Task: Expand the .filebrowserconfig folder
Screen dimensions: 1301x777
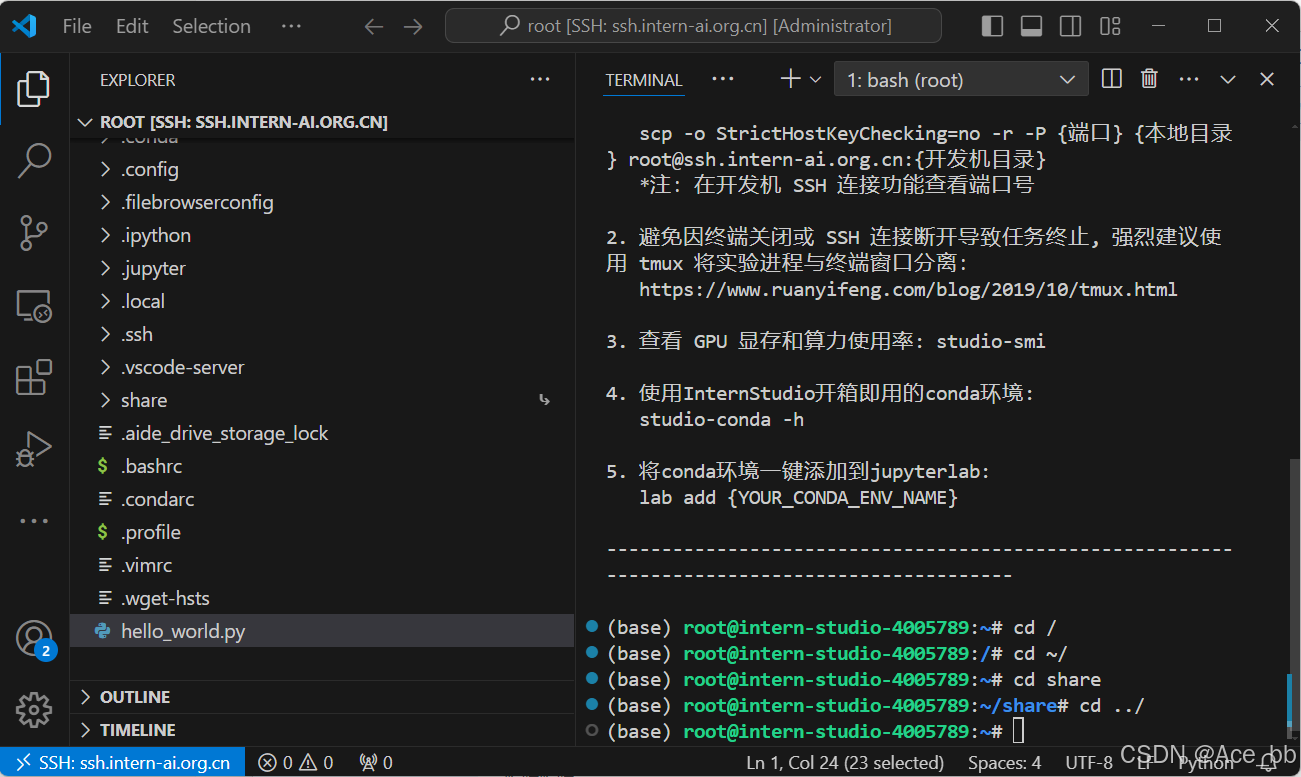Action: 322,202
